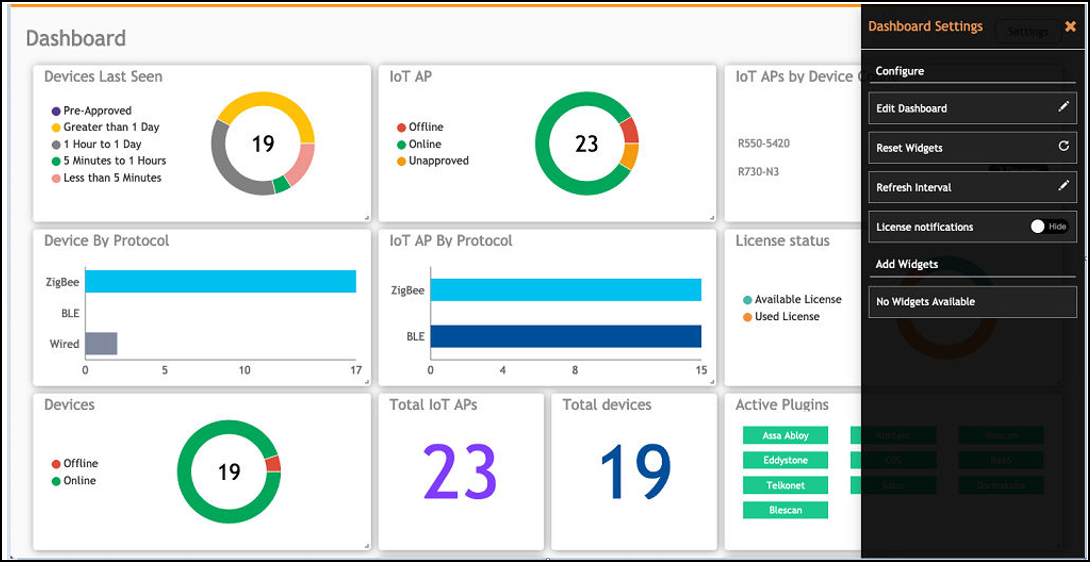Toggle Online legend entry in IoT AP widget
Image resolution: width=1090 pixels, height=562 pixels.
pyautogui.click(x=419, y=144)
